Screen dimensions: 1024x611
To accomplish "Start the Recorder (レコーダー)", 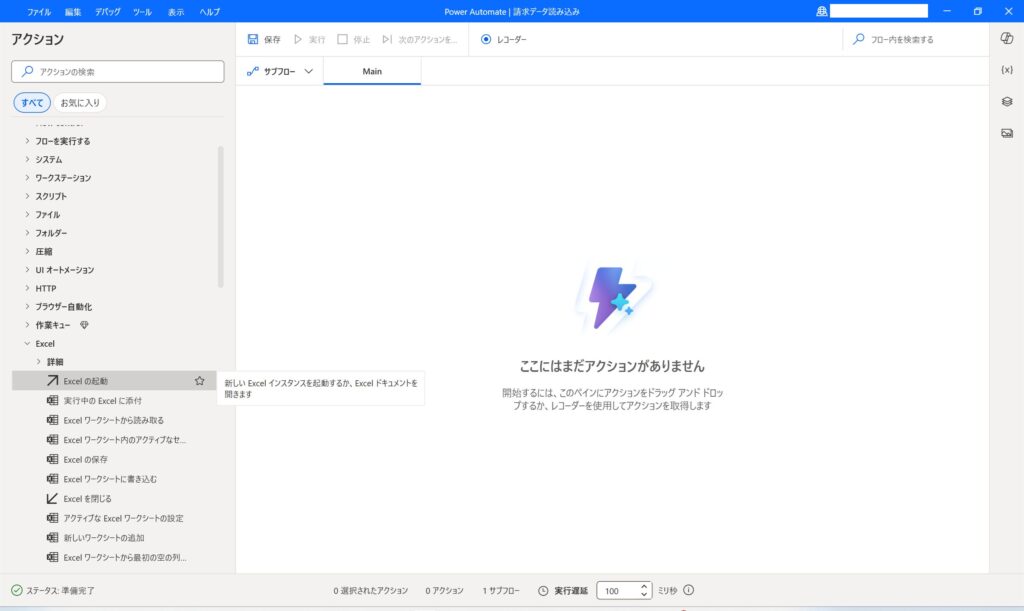I will [x=504, y=39].
